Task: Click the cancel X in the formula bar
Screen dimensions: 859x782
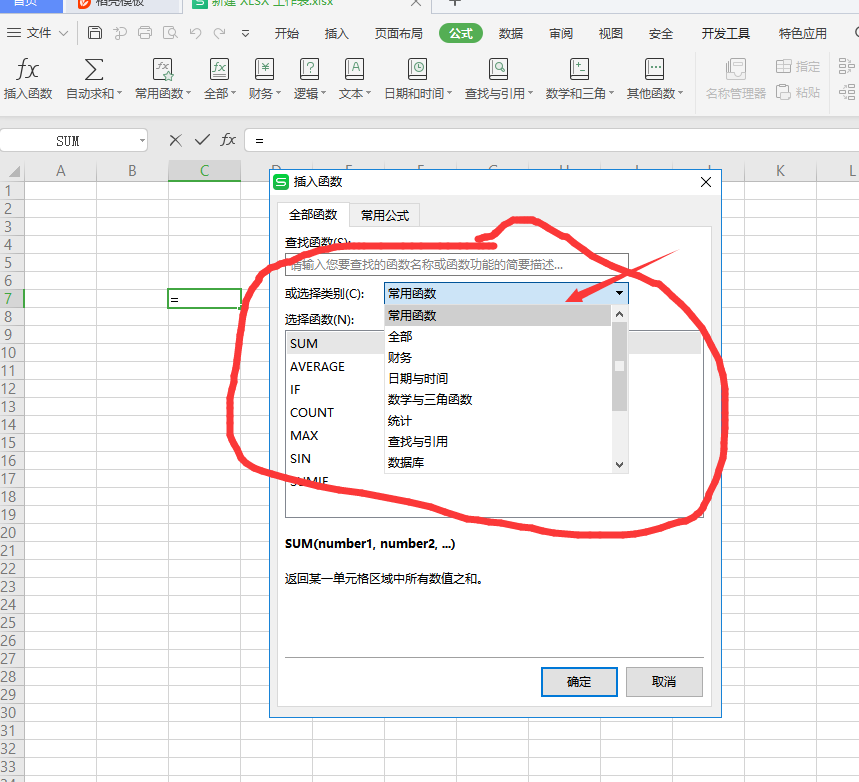Action: 176,140
